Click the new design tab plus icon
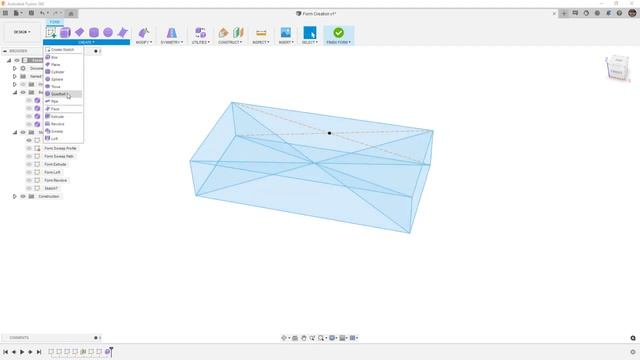 pos(564,13)
